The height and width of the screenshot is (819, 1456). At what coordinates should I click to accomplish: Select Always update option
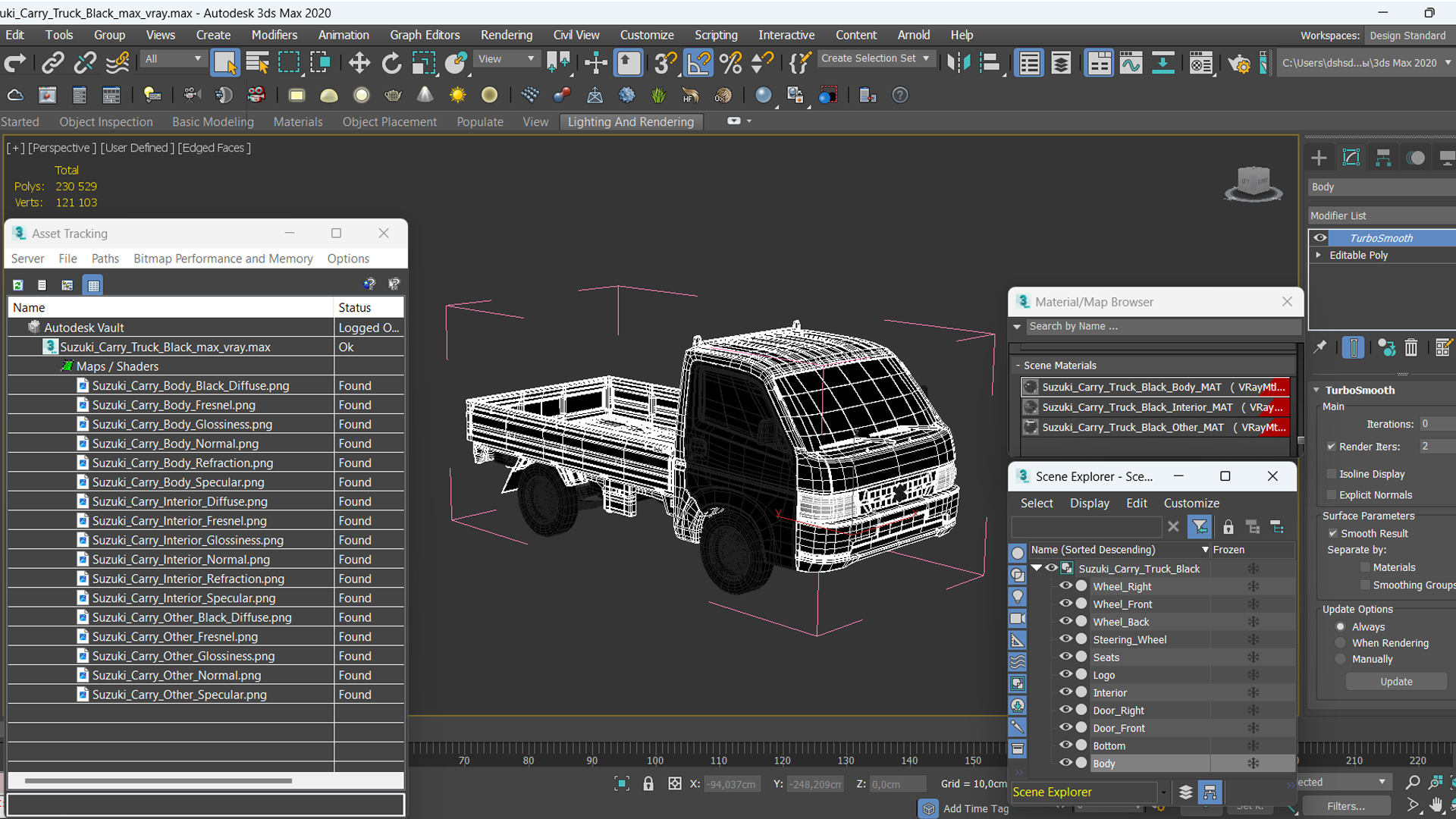[1341, 627]
